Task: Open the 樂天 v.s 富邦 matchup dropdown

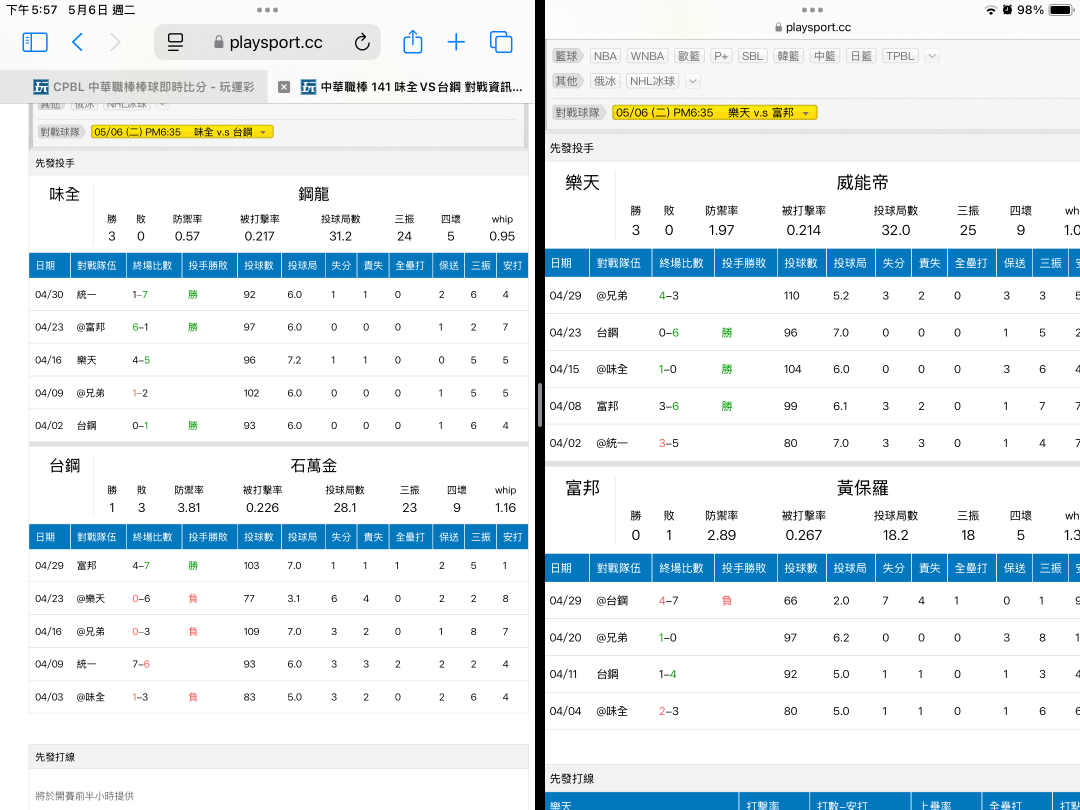Action: point(714,112)
